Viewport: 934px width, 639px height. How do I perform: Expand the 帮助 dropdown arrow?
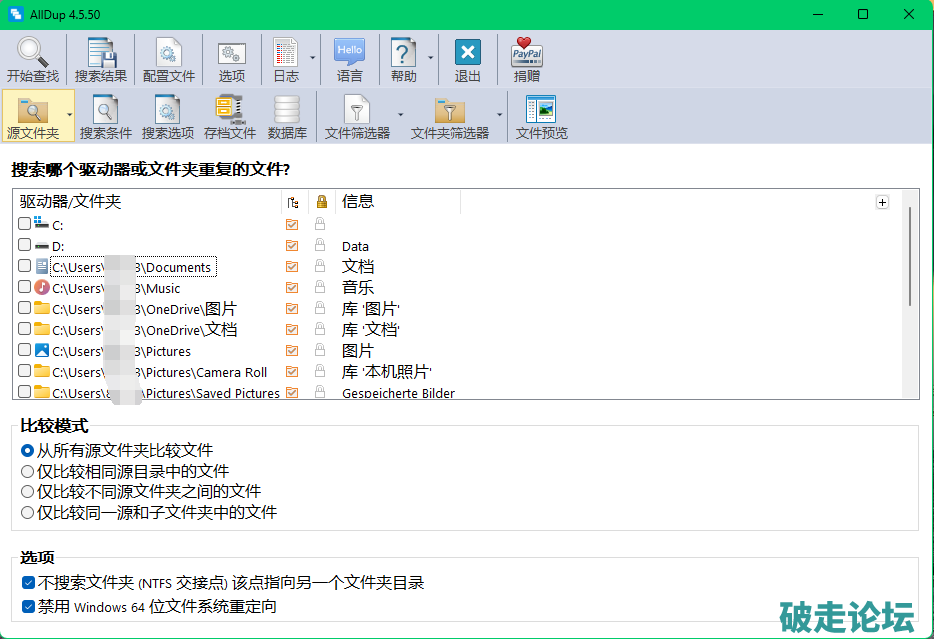tap(431, 58)
